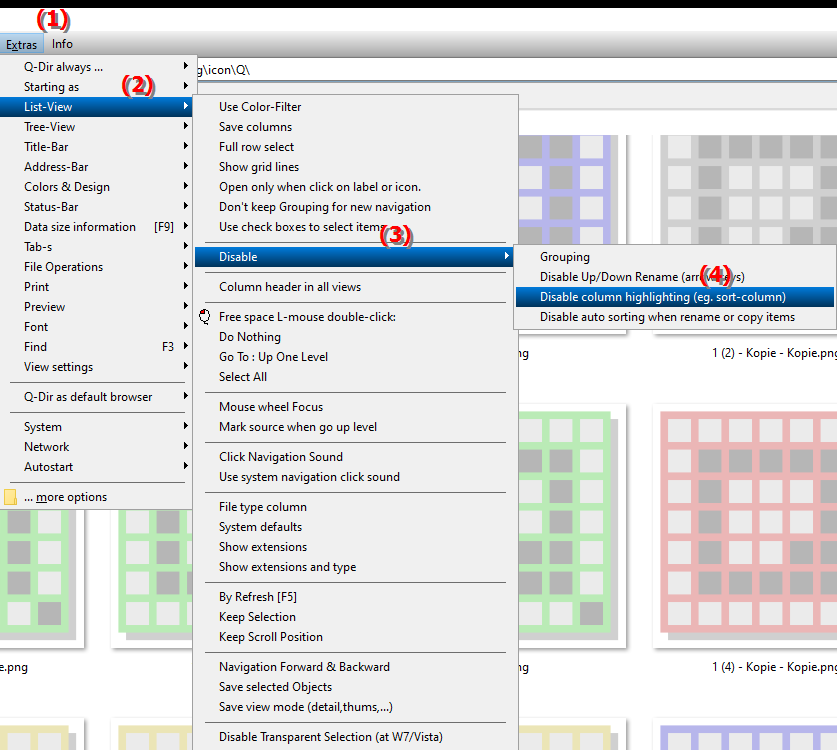837x750 pixels.
Task: Select 'Show extensions and type'
Action: tap(356, 567)
